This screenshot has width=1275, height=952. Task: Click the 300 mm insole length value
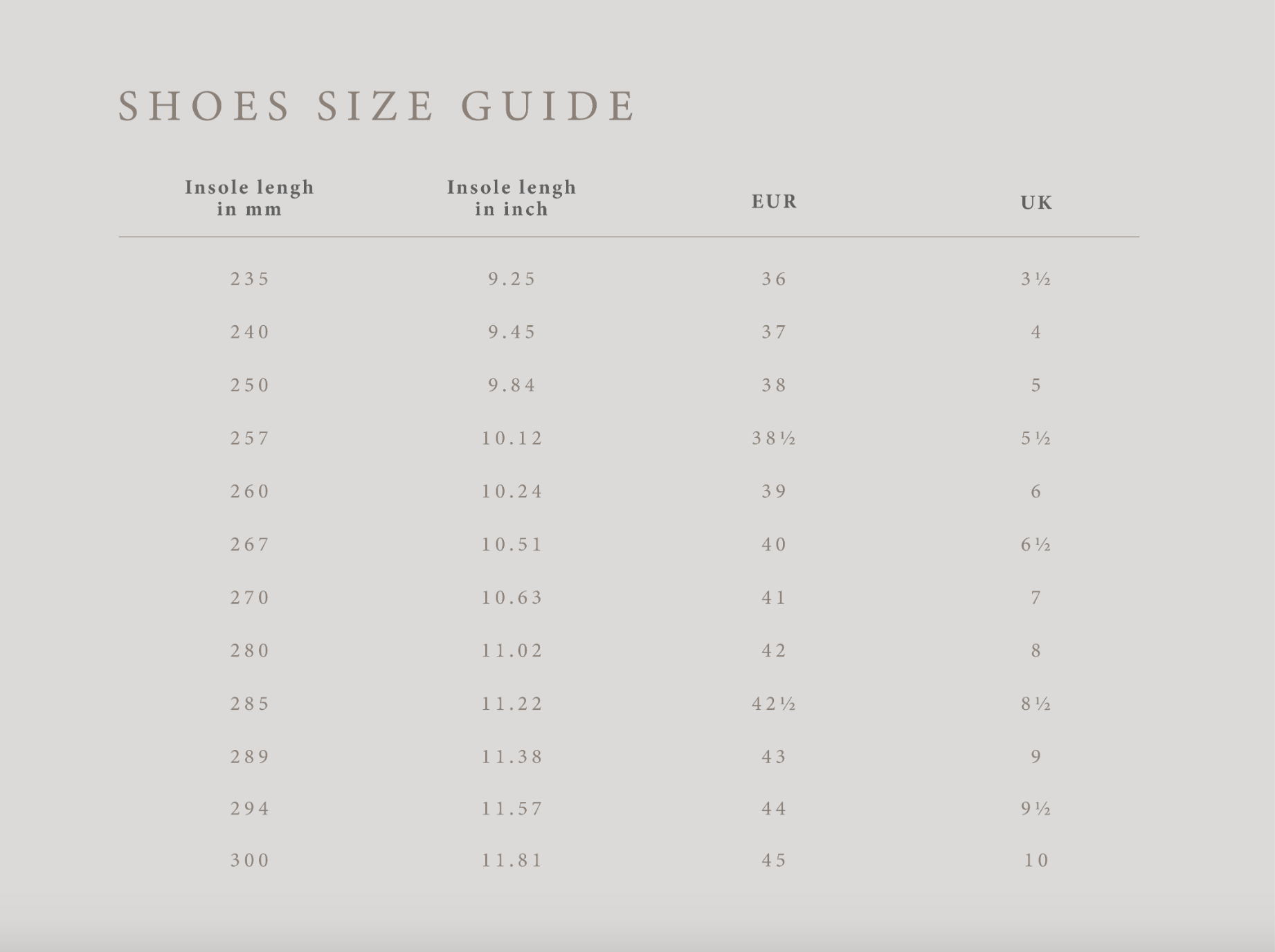[x=250, y=861]
